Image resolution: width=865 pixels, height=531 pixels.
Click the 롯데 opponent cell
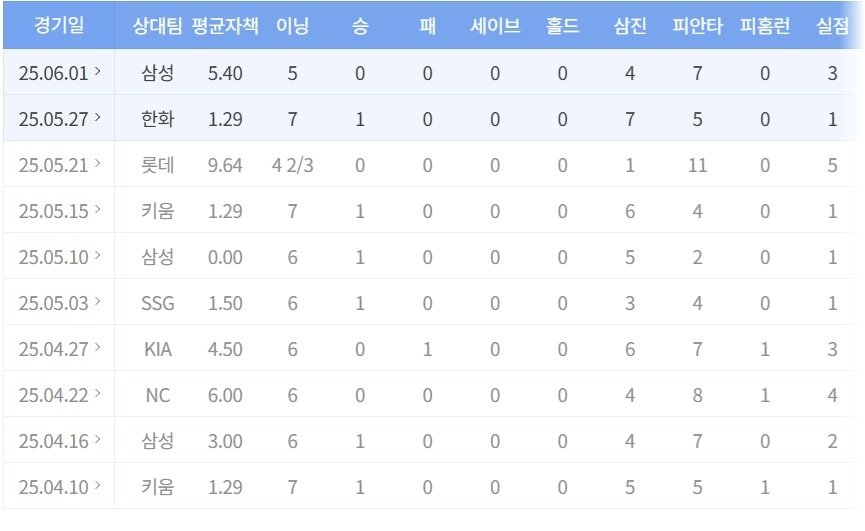(x=157, y=165)
